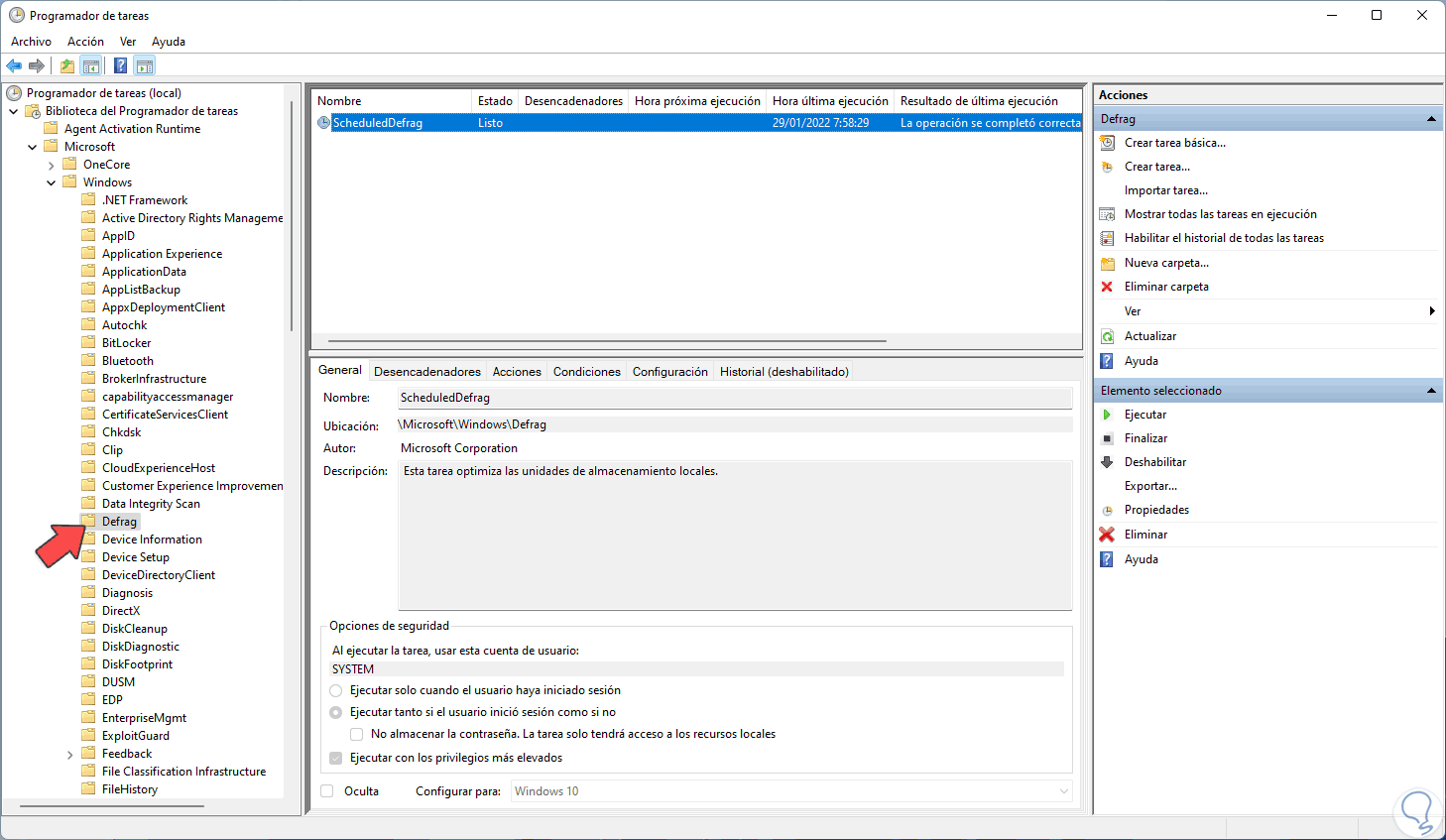This screenshot has width=1446, height=840.
Task: Click the Up one level folder icon
Action: point(66,66)
